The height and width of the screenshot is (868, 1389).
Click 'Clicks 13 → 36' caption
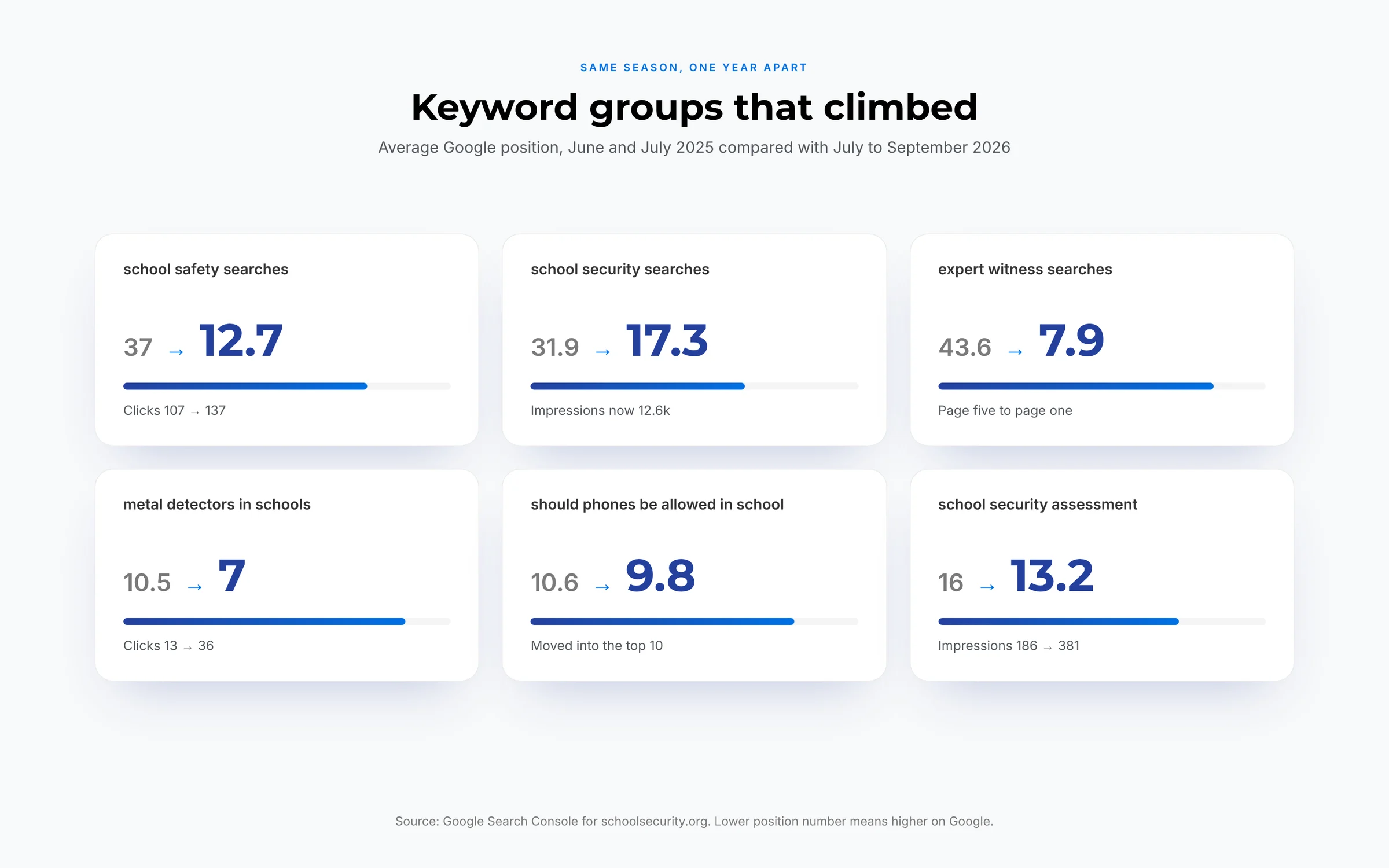pyautogui.click(x=168, y=646)
